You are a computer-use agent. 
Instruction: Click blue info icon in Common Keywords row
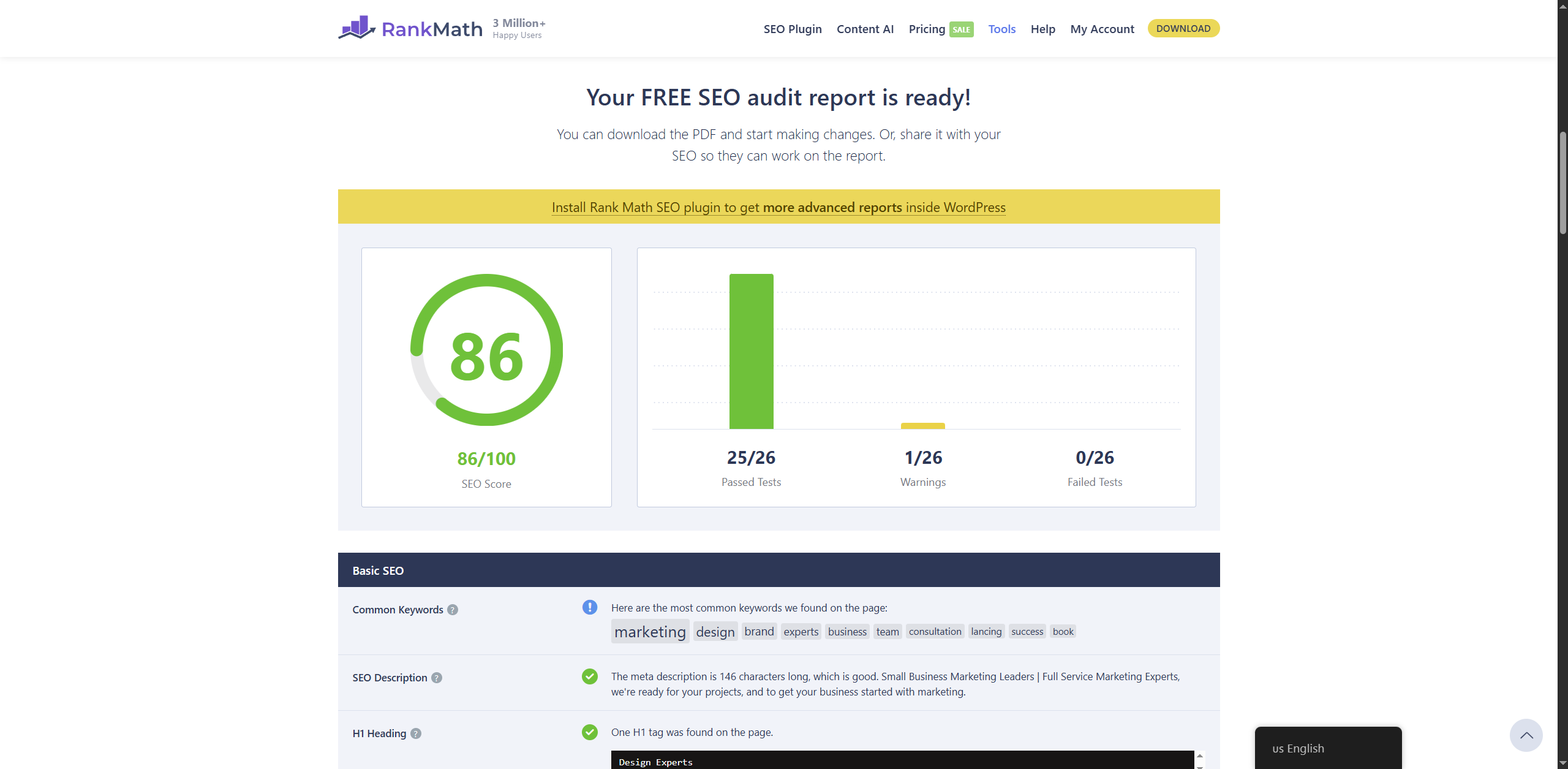click(x=589, y=607)
